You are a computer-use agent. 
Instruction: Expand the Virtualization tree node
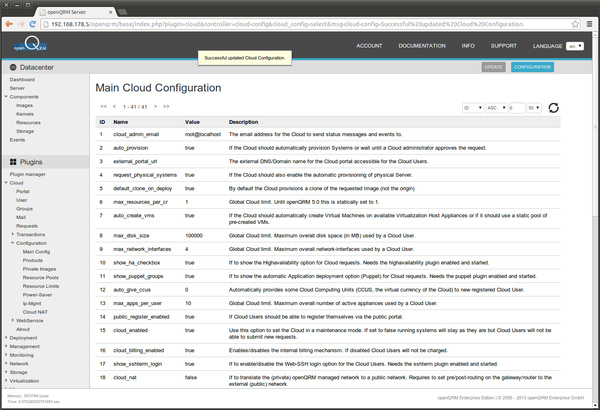pos(6,381)
